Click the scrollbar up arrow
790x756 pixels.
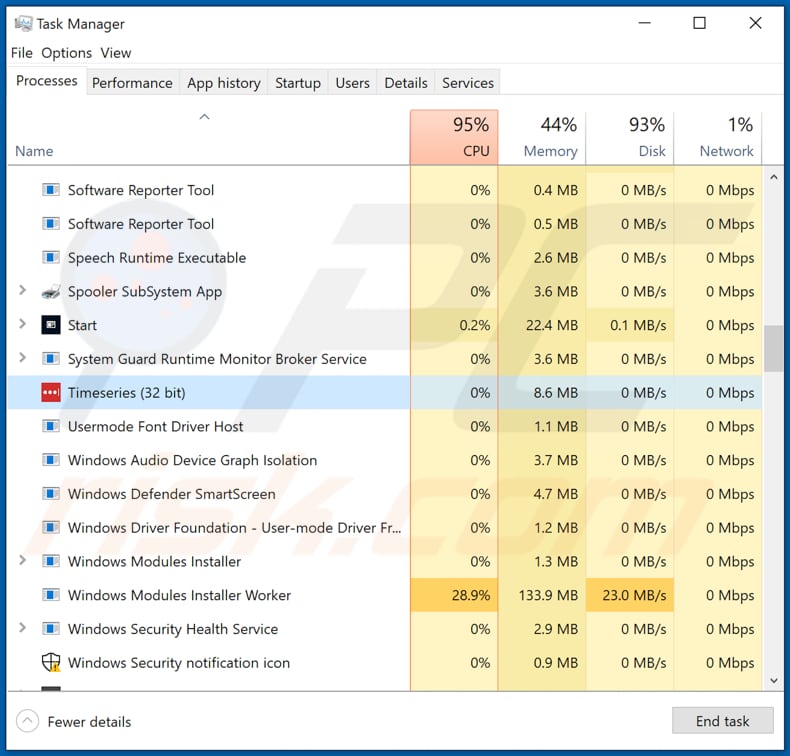(x=774, y=177)
